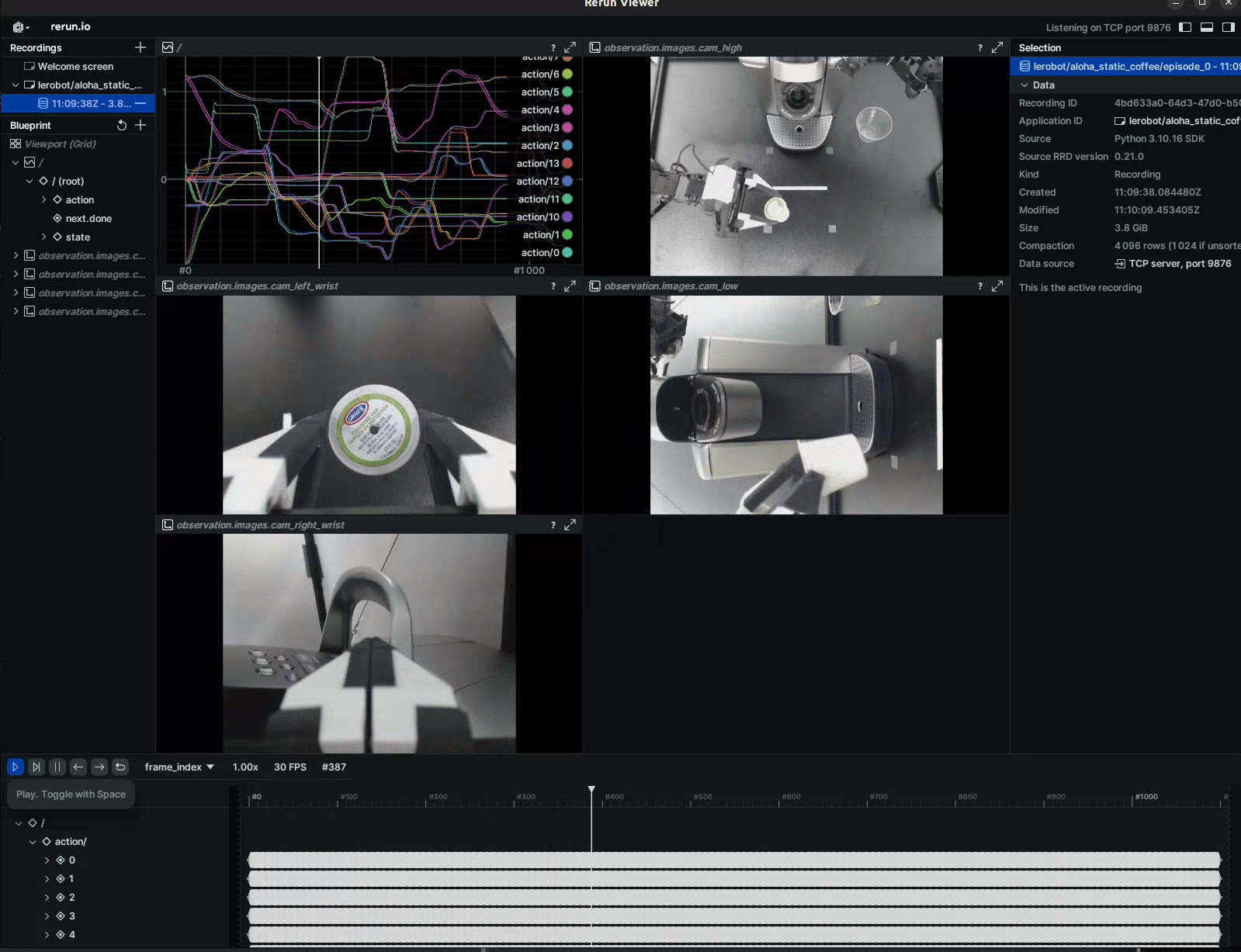Toggle the loop playback button

[120, 767]
